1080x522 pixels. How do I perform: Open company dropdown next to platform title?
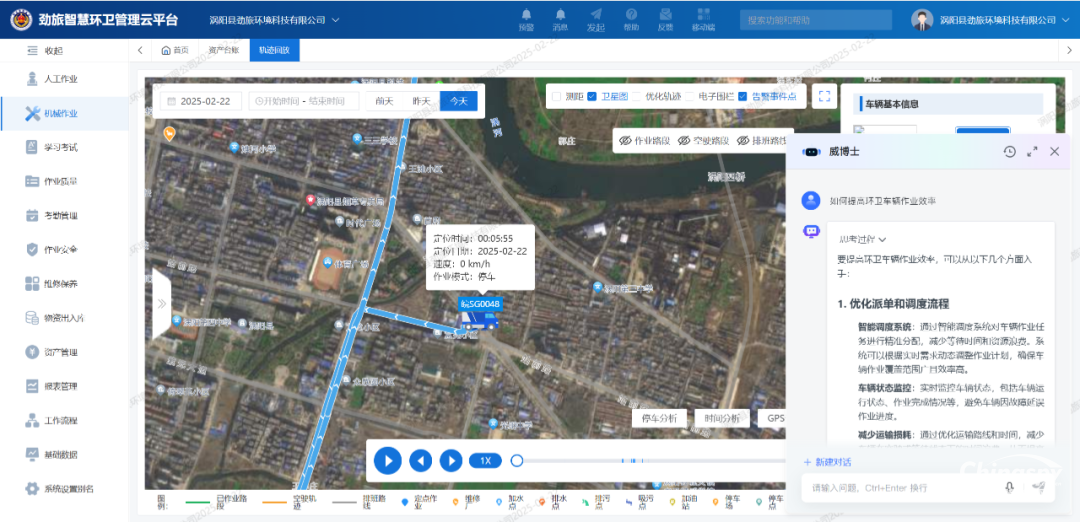(x=335, y=20)
